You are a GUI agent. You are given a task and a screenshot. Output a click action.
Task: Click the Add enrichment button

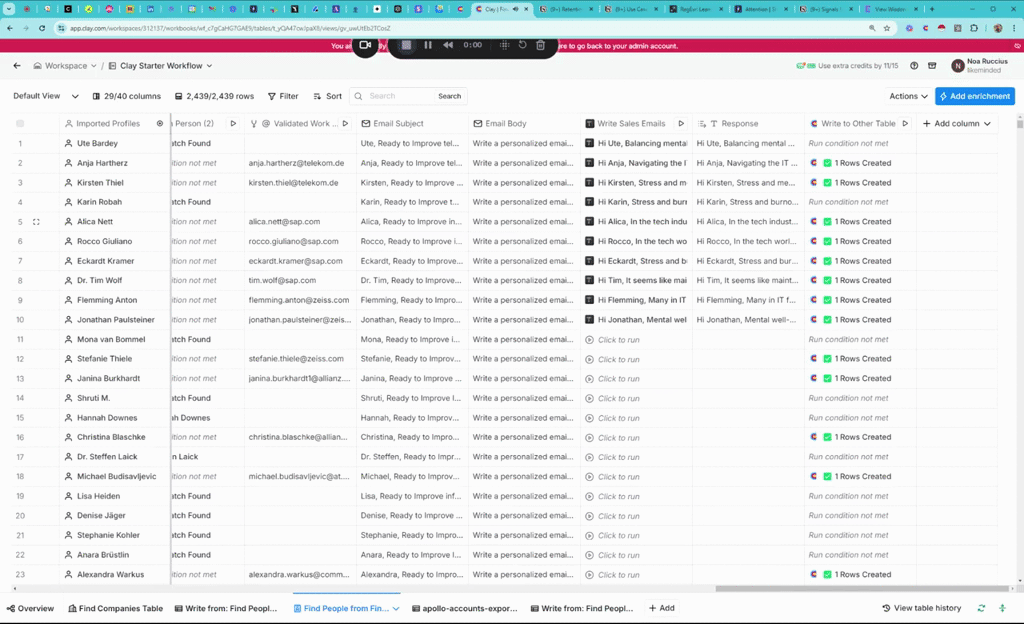[975, 96]
